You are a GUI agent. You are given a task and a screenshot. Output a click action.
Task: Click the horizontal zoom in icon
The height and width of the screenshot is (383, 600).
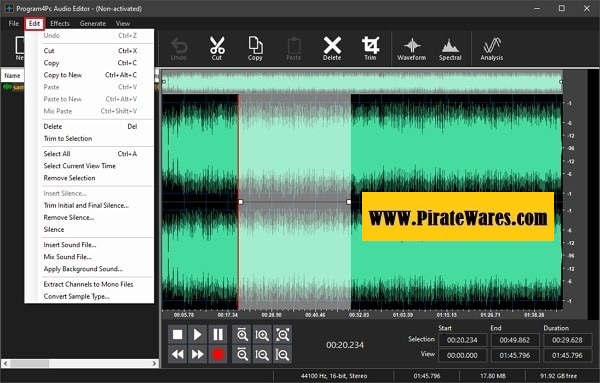pos(242,335)
